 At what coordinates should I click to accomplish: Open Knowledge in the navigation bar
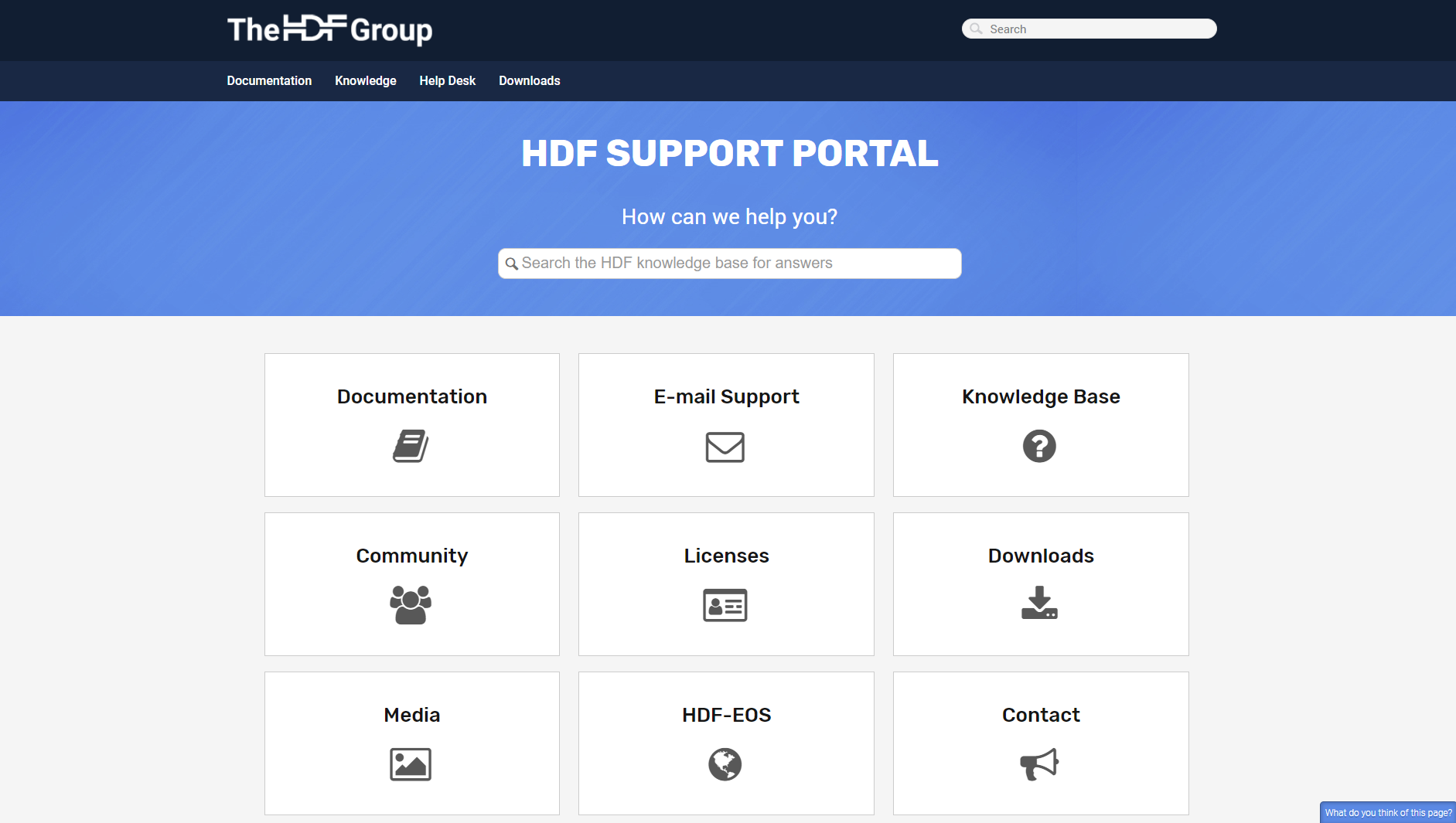[366, 80]
